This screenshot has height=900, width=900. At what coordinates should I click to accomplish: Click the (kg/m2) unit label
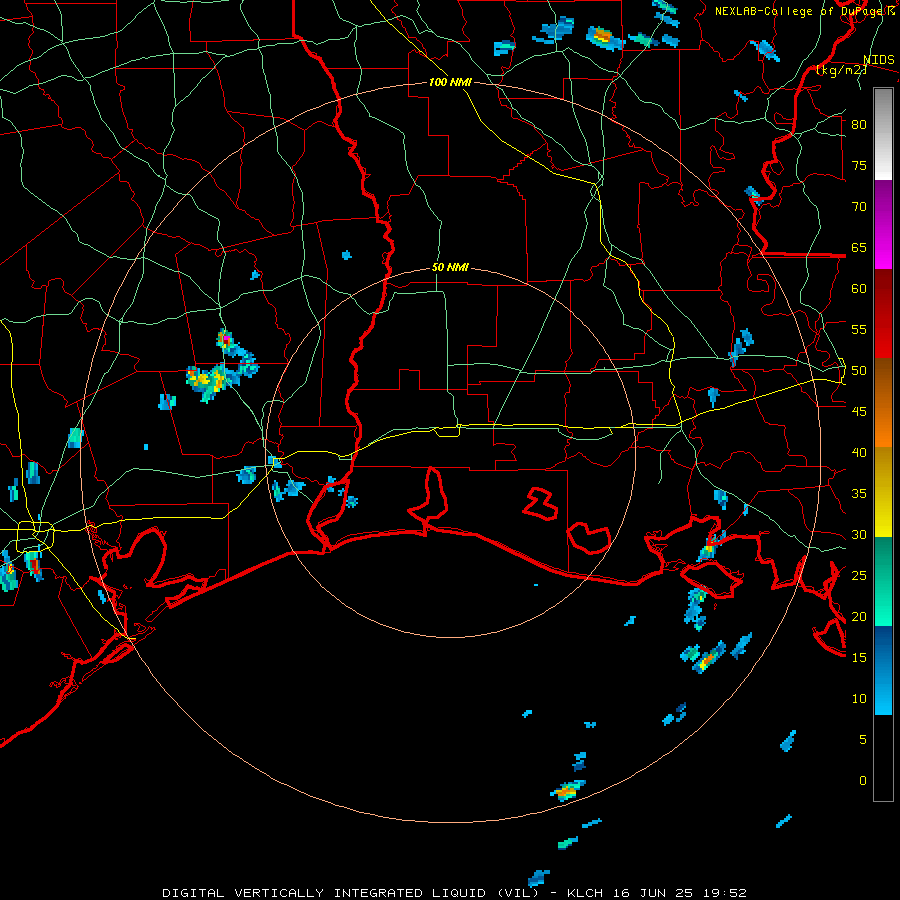[841, 70]
